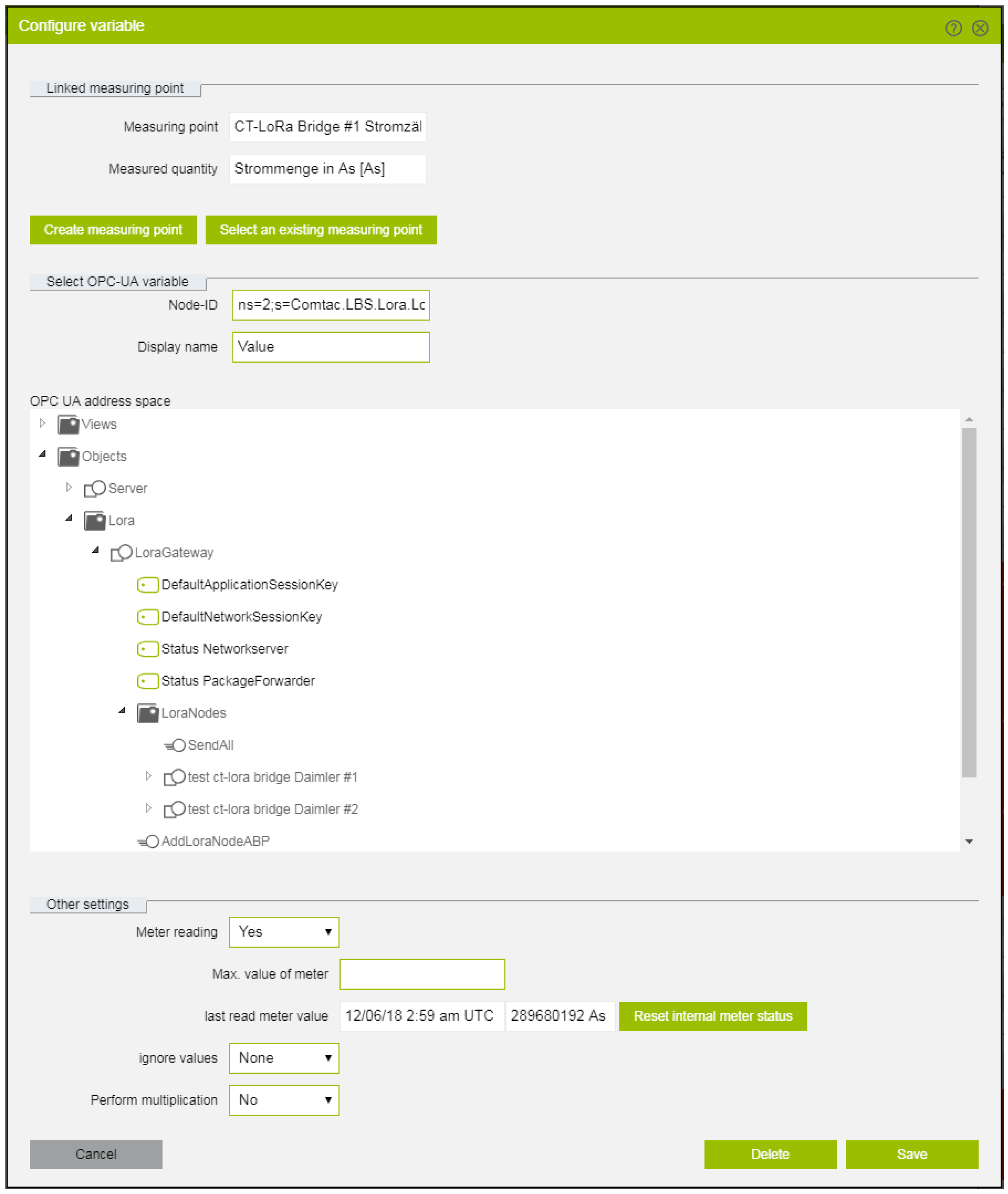Select the Status Networkserver tree item
Image resolution: width=1008 pixels, height=1194 pixels.
224,649
